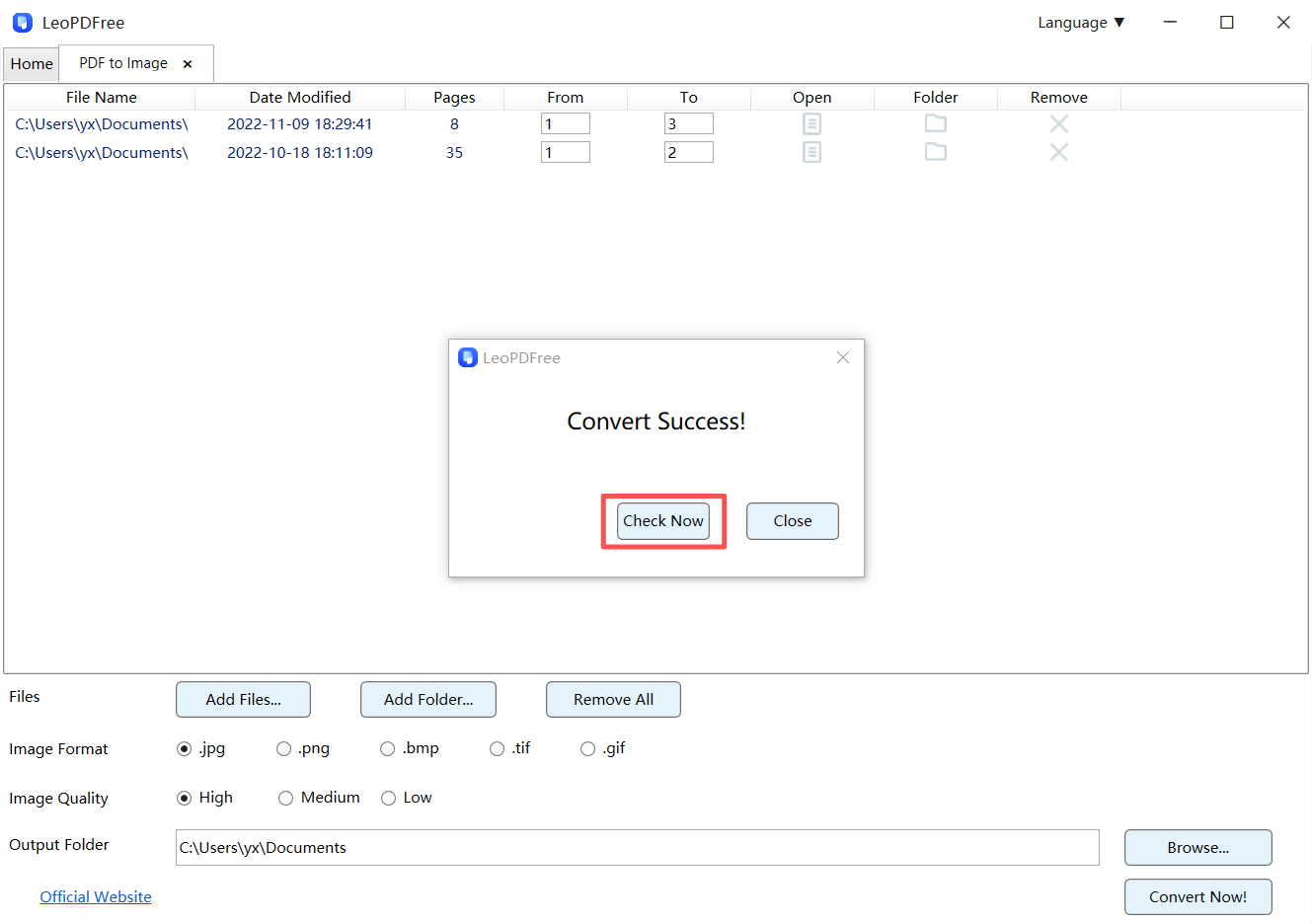
Task: Click the Remove column header
Action: 1059,98
